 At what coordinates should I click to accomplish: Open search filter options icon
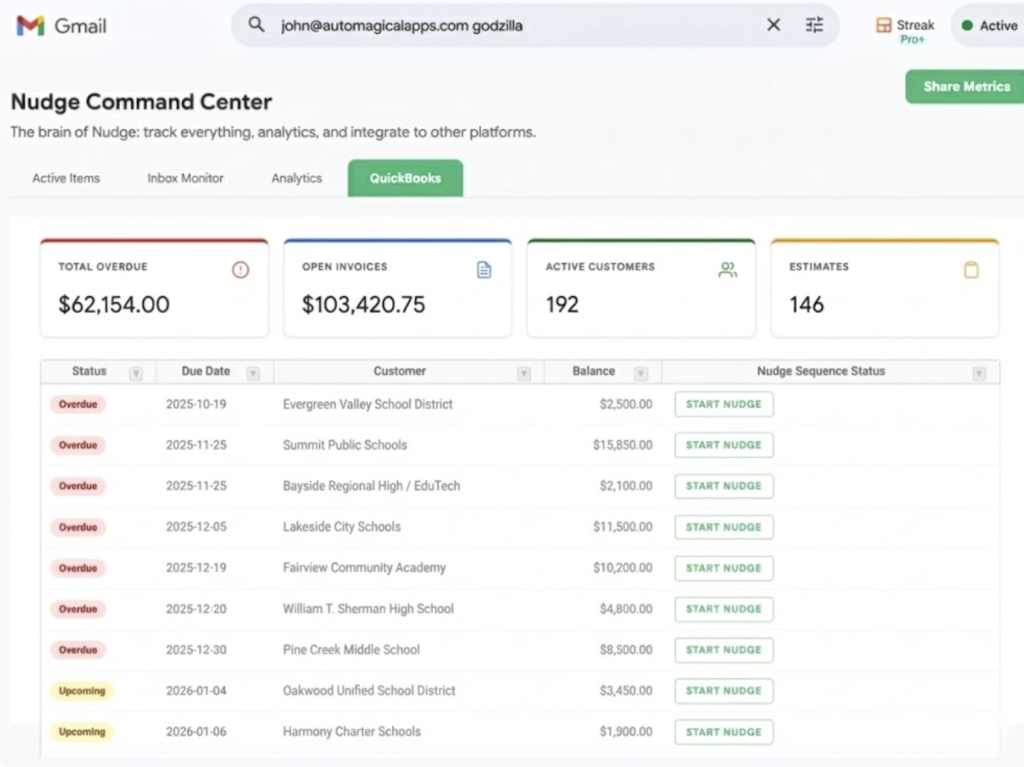tap(814, 25)
